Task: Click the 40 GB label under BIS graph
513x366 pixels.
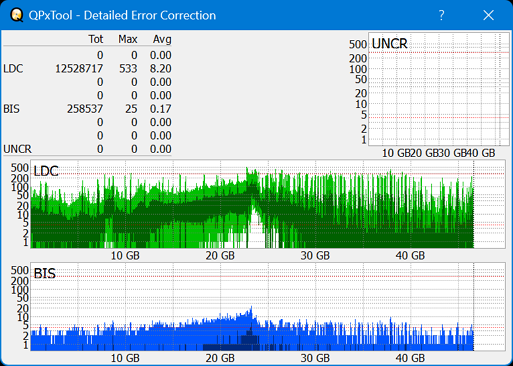Action: coord(410,358)
